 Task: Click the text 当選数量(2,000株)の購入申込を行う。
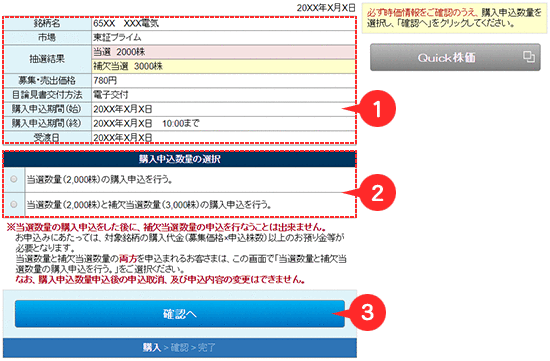pos(100,180)
